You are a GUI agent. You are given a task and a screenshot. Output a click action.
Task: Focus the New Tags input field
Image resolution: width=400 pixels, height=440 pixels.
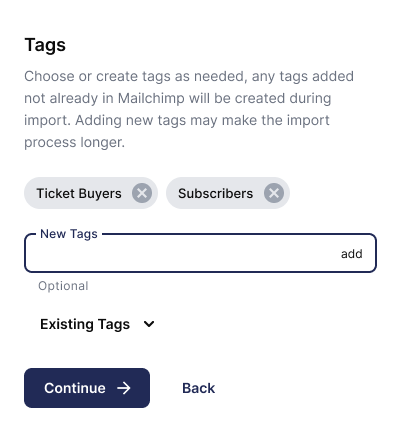click(180, 253)
